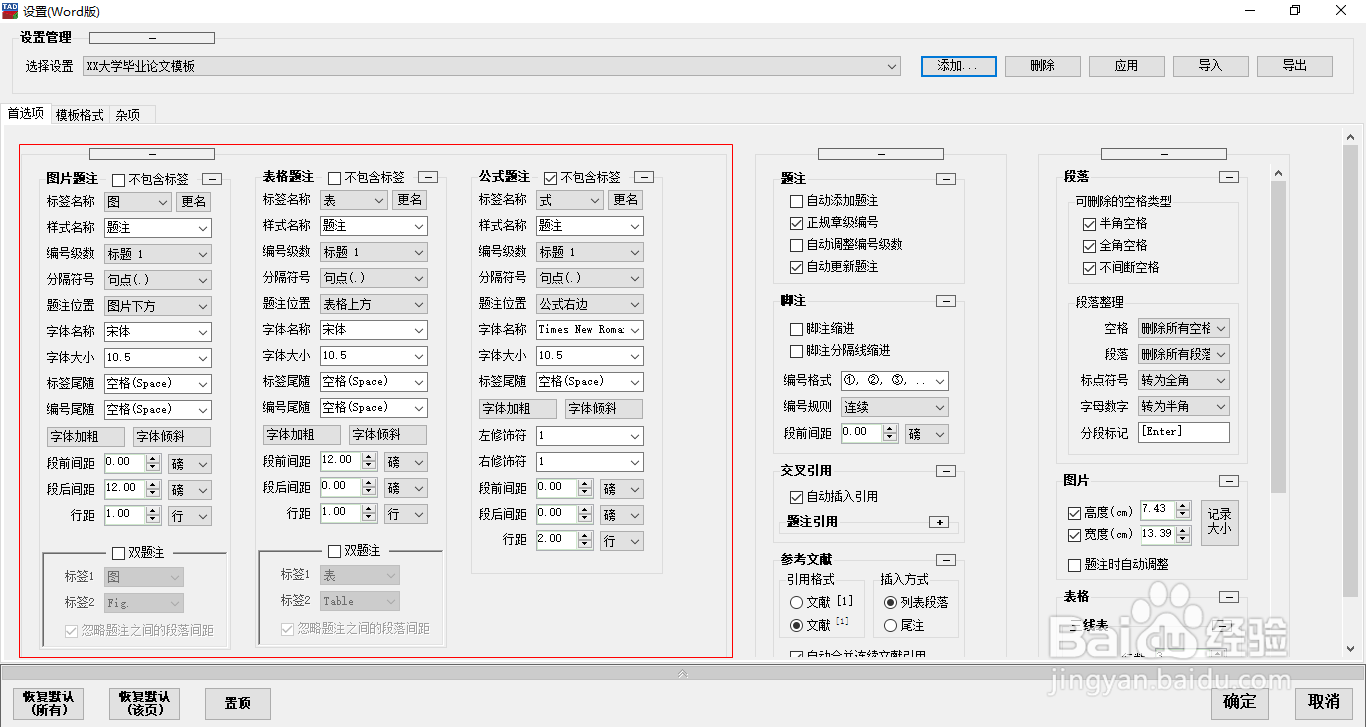
Task: Collapse the 交叉引用 group
Action: 946,471
